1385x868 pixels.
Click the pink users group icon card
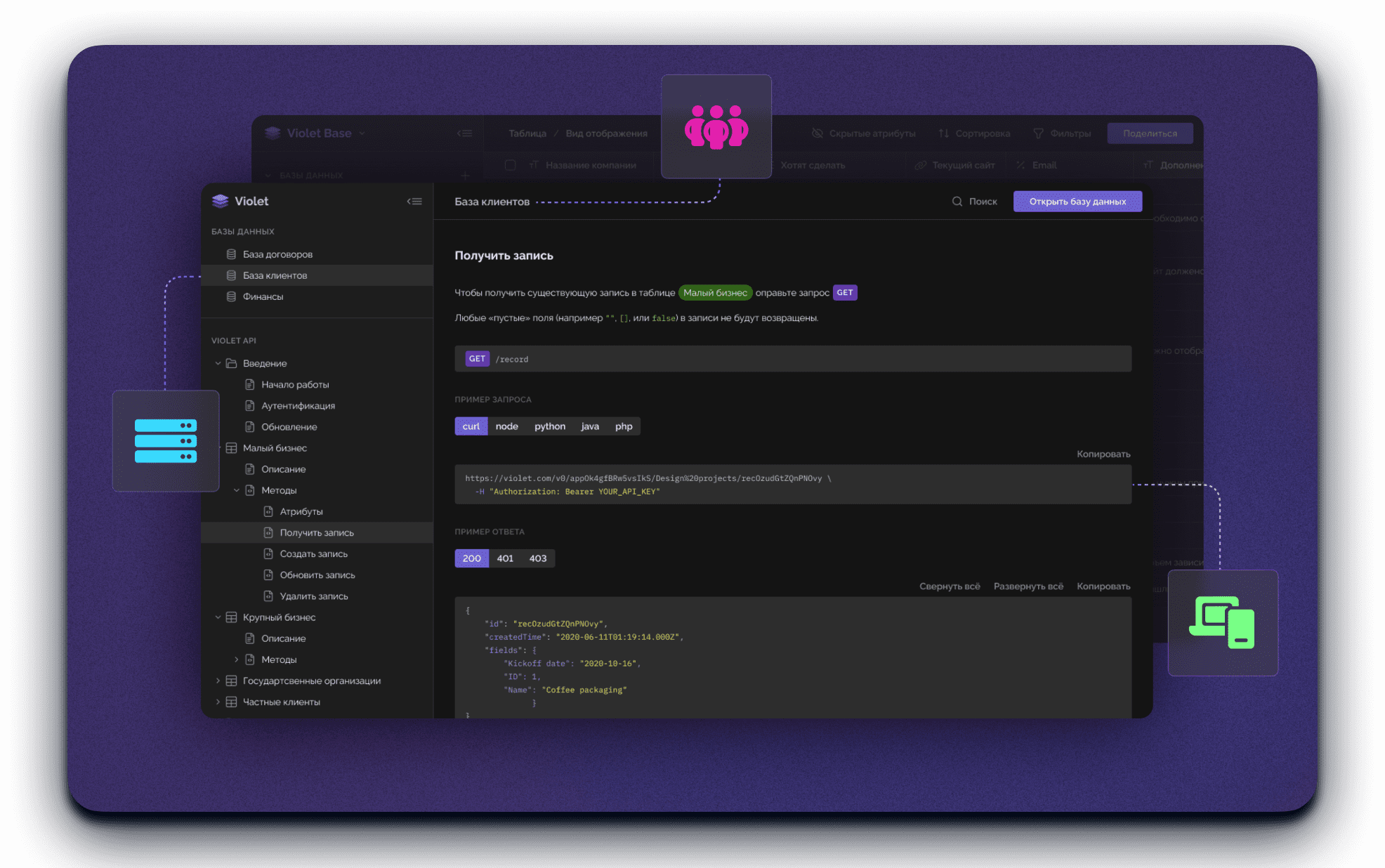click(716, 126)
